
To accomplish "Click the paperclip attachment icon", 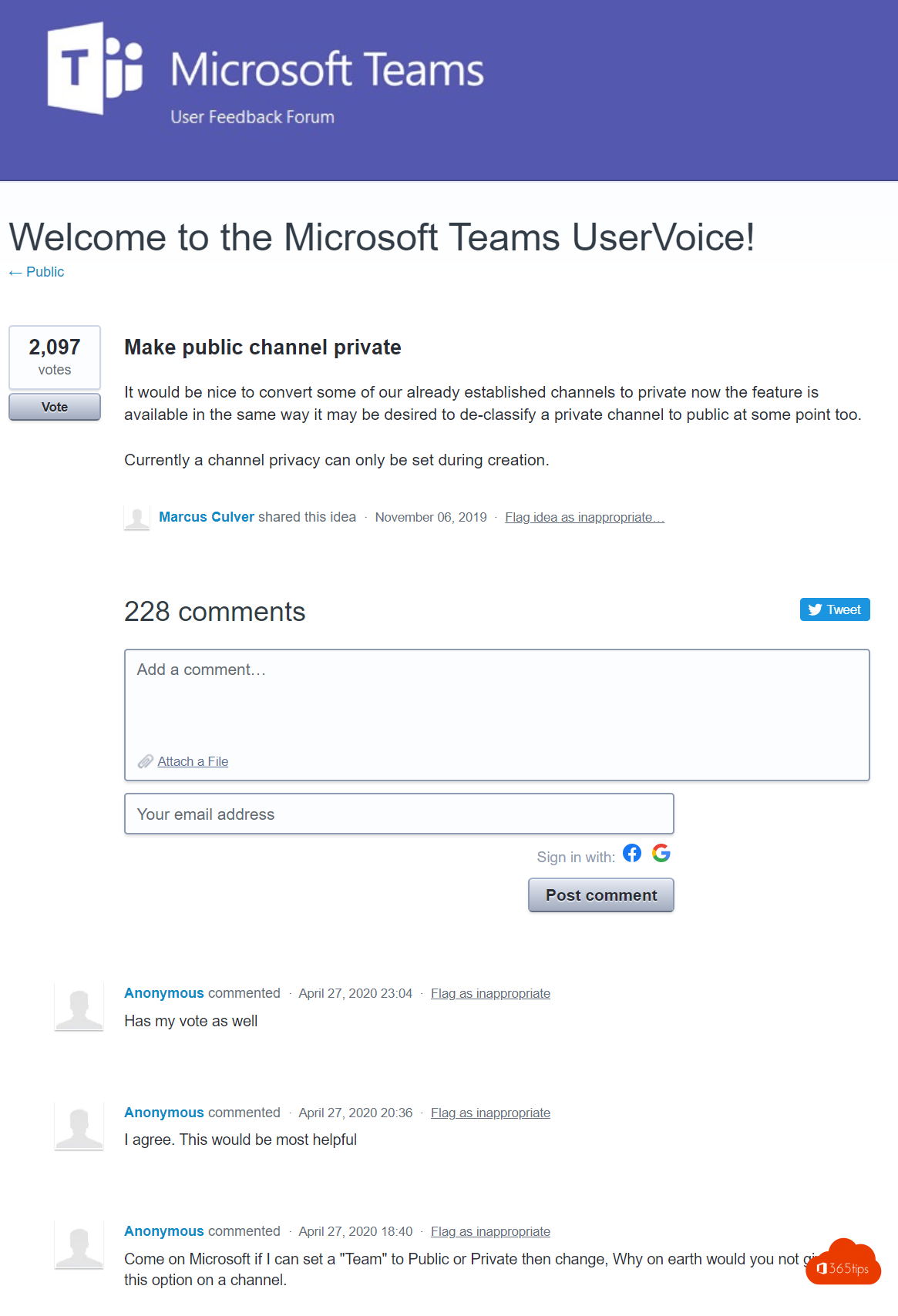I will coord(146,761).
